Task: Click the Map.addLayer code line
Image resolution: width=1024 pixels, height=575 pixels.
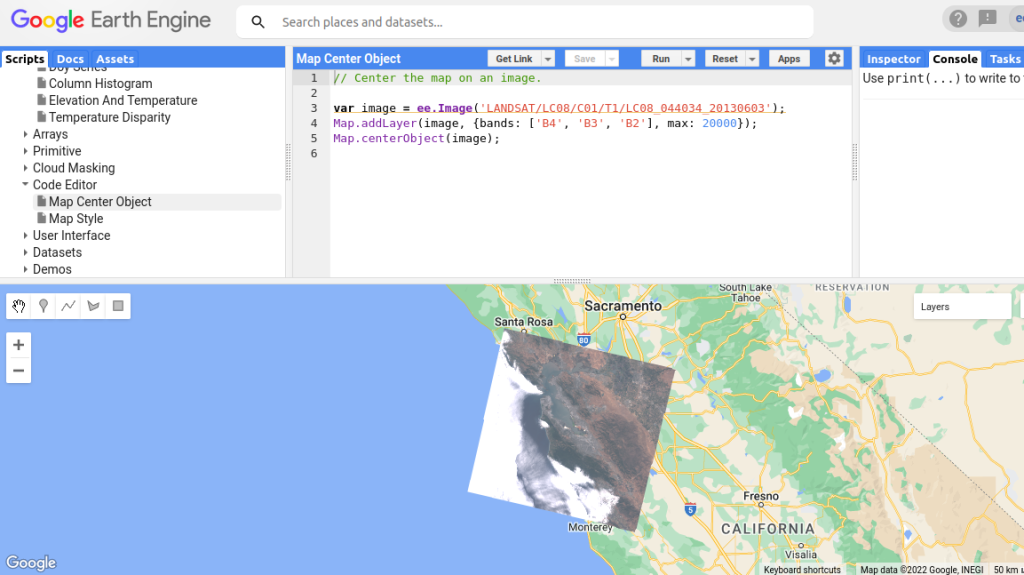Action: pyautogui.click(x=545, y=123)
